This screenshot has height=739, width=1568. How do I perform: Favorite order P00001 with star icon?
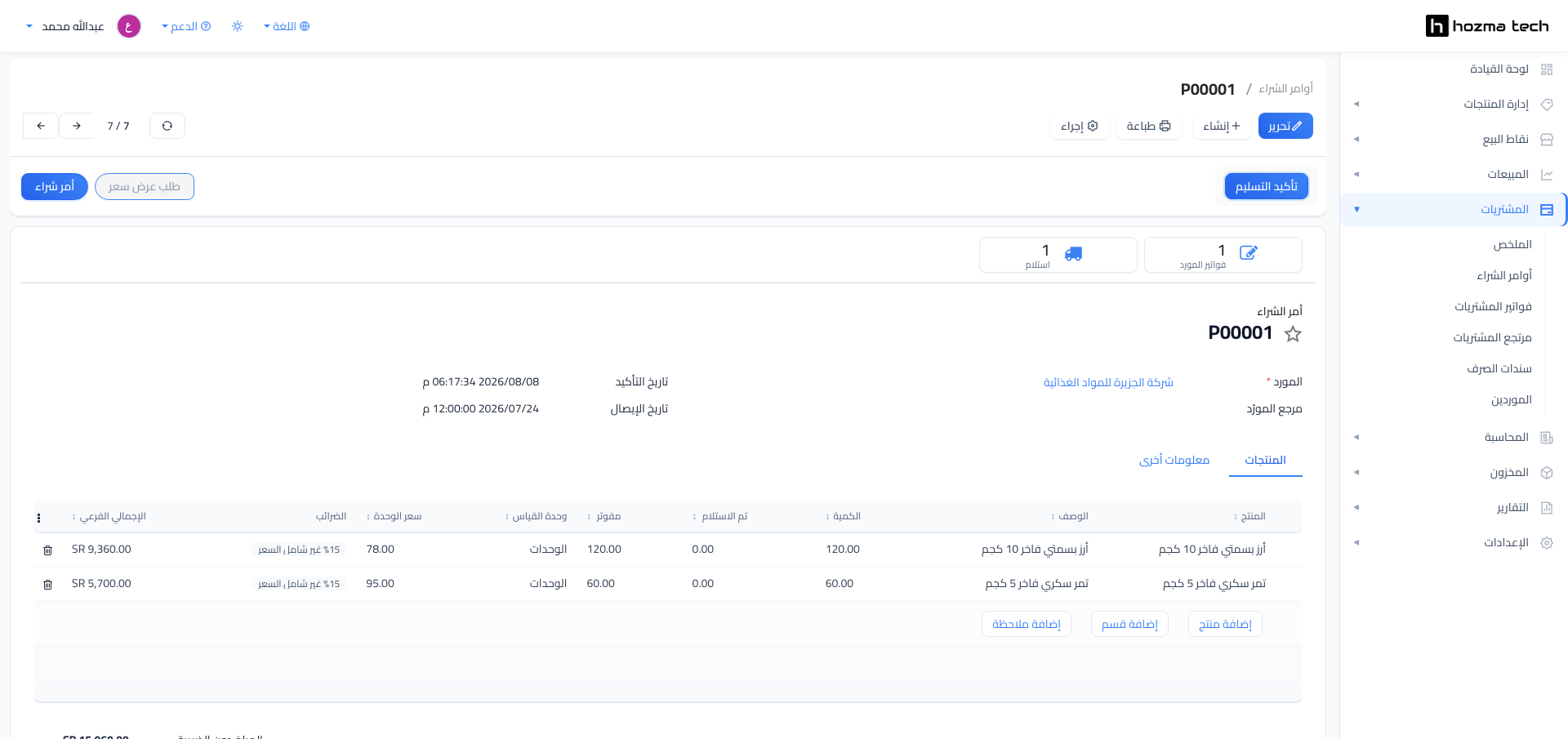1293,333
